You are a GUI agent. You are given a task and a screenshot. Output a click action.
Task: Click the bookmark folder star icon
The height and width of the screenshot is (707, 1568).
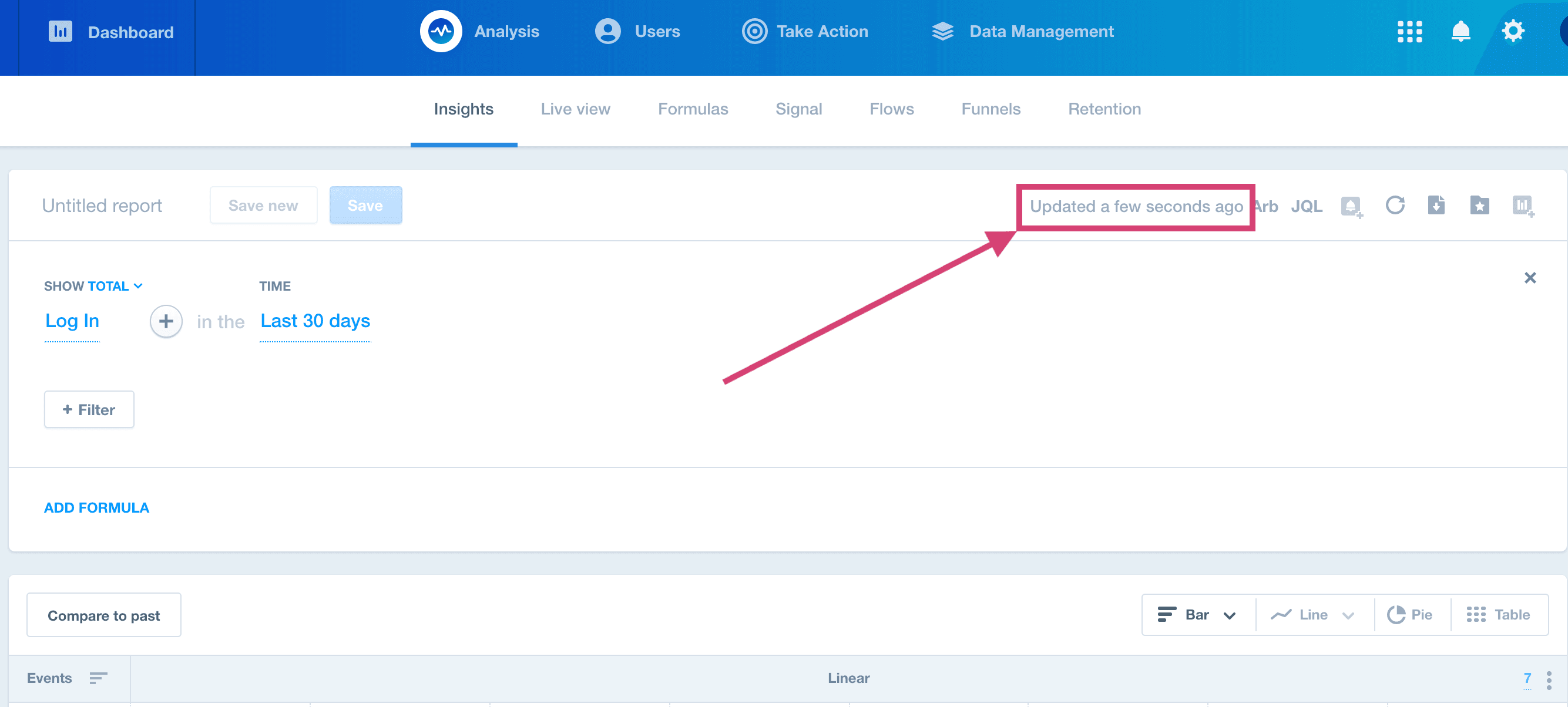click(x=1479, y=206)
